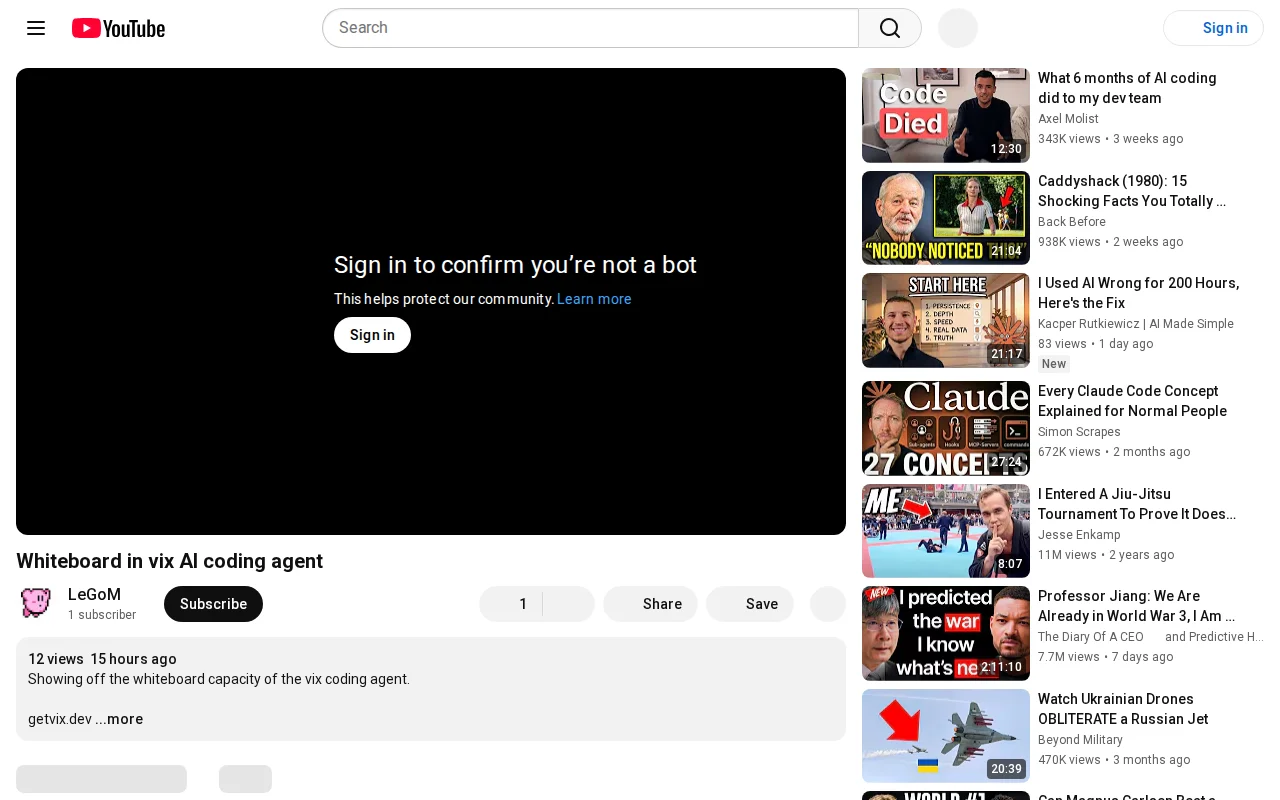Share the video
Viewport: 1280px width, 800px height.
point(650,604)
